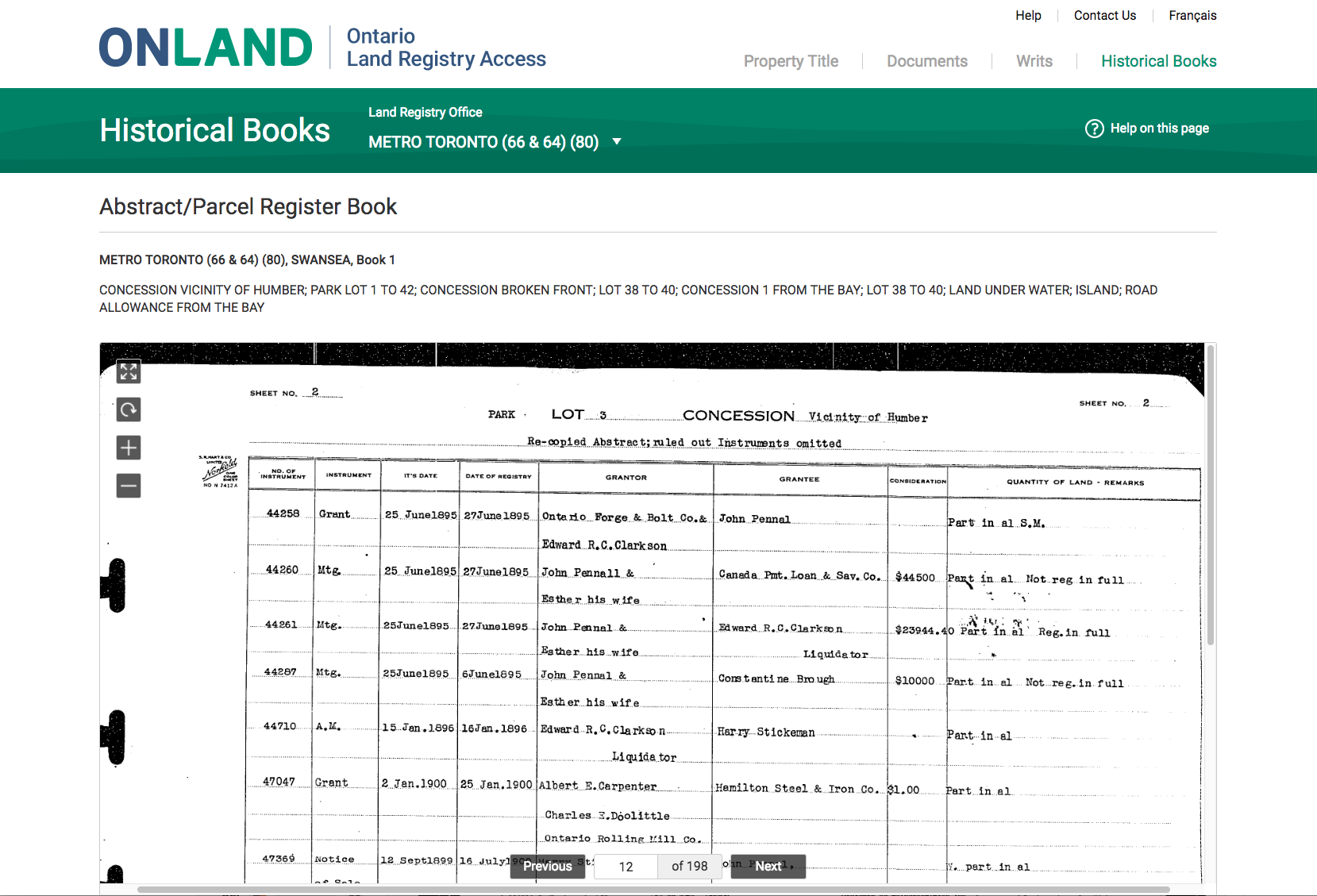Viewport: 1317px width, 896px height.
Task: Click the GRANTEE column header
Action: coord(799,479)
